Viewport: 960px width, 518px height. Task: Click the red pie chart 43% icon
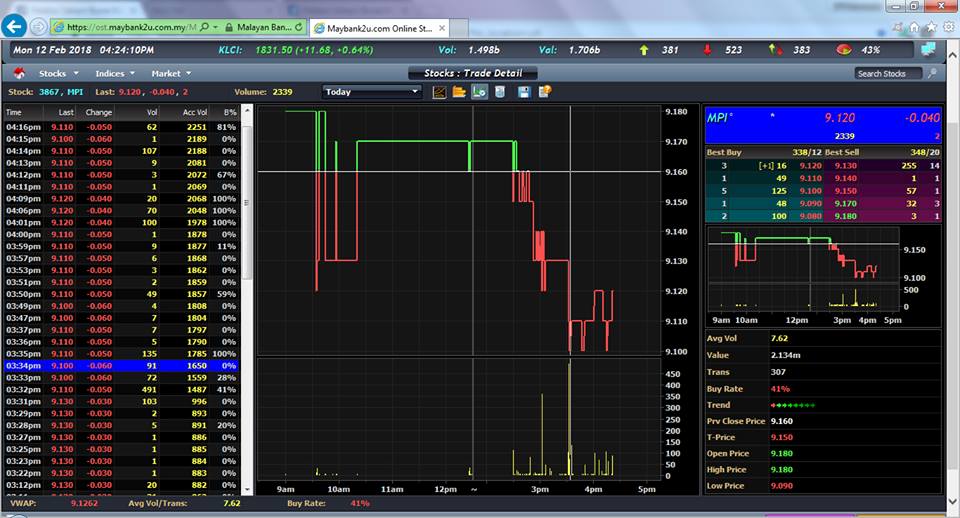844,50
